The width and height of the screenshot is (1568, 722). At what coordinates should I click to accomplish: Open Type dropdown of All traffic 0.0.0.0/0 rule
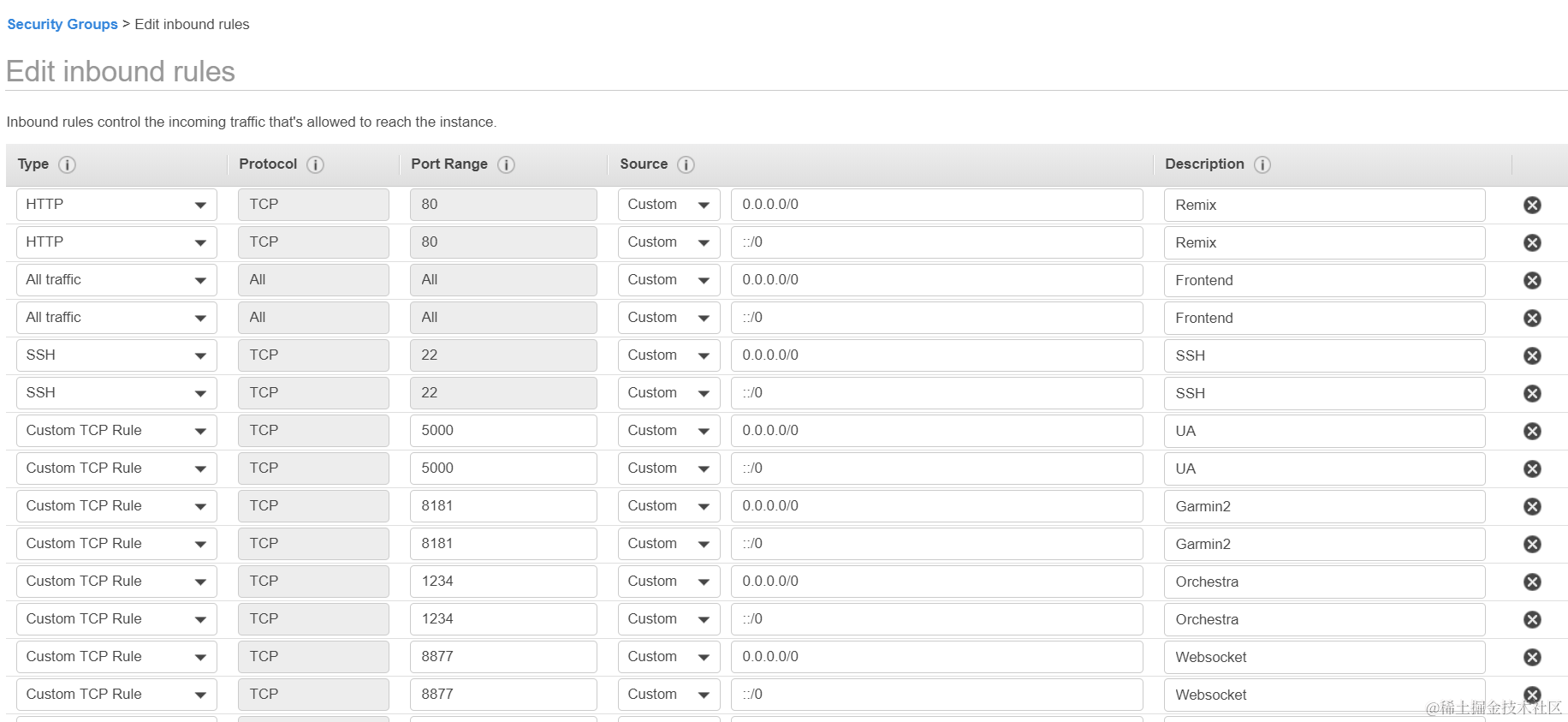116,280
